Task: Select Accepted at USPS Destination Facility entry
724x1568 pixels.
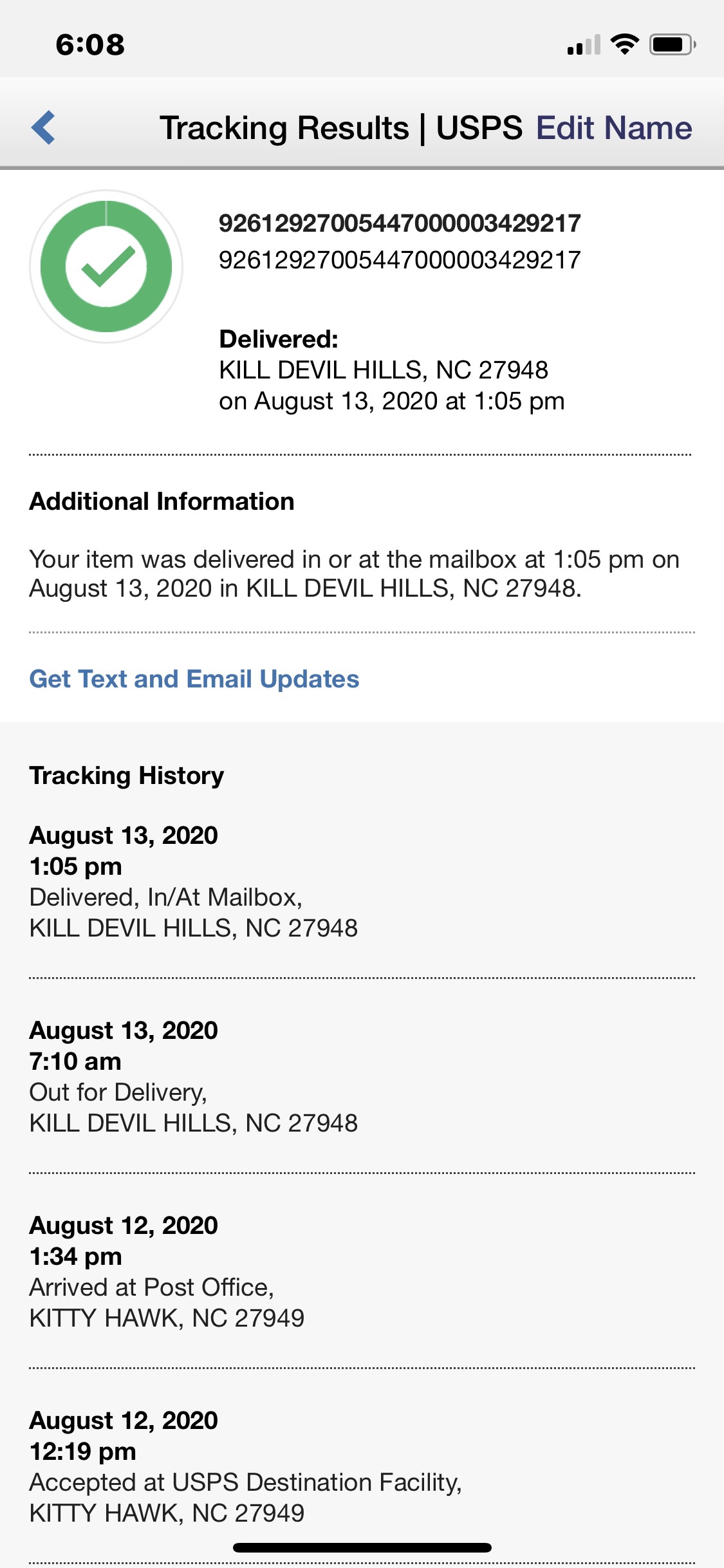Action: point(245,1482)
